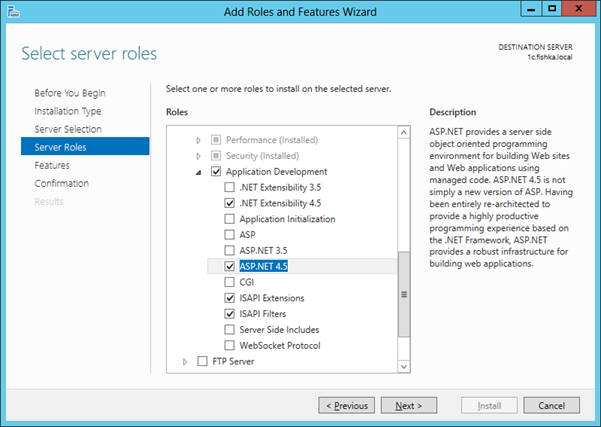
Task: Click the Cancel button
Action: point(551,405)
